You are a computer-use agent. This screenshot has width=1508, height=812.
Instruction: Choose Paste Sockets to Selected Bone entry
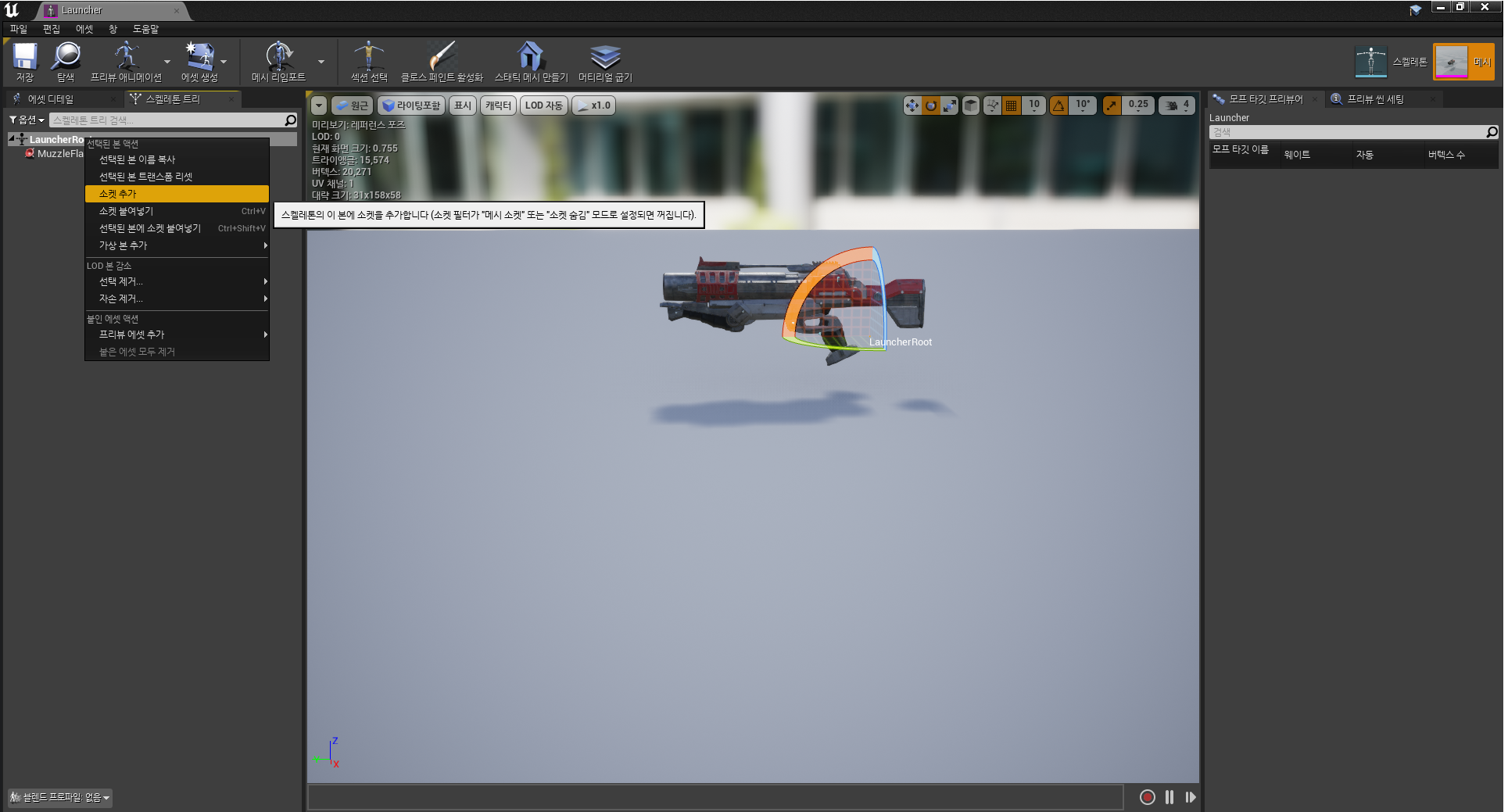click(x=177, y=228)
